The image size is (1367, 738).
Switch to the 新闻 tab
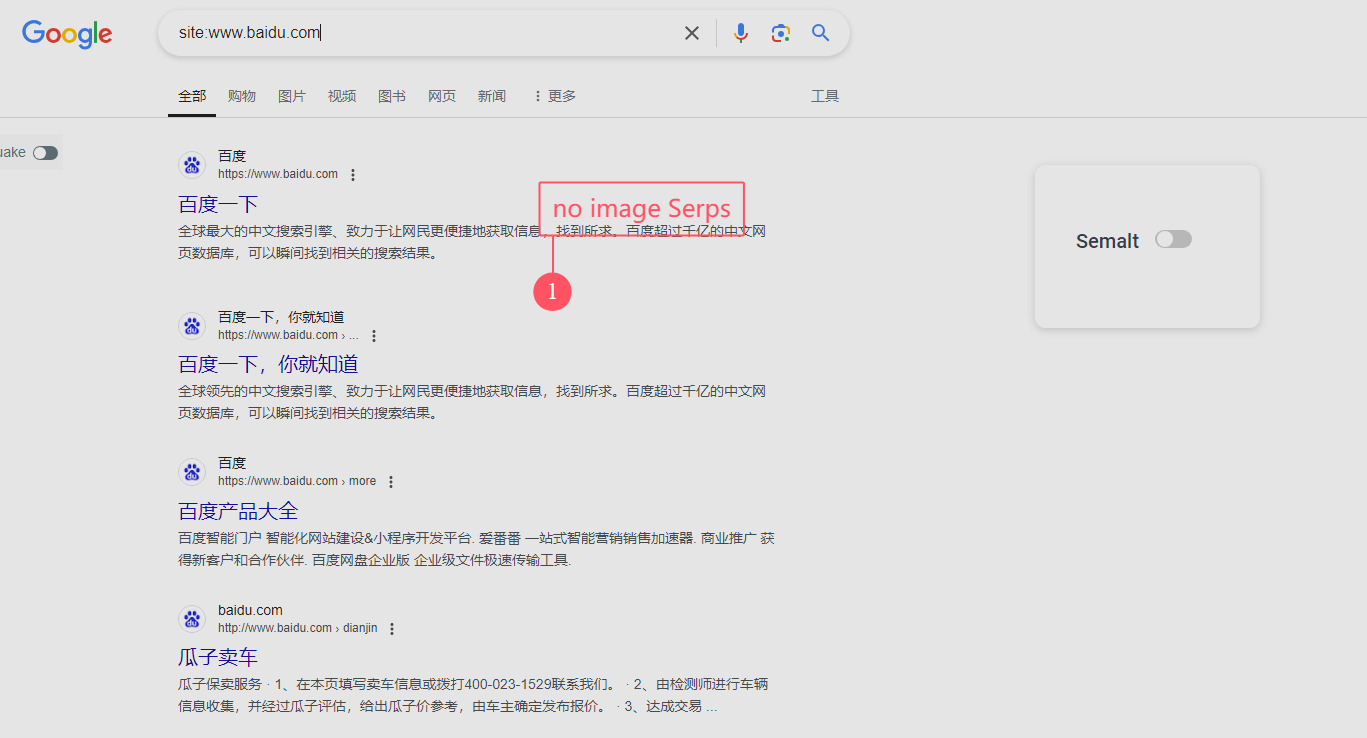pos(492,96)
